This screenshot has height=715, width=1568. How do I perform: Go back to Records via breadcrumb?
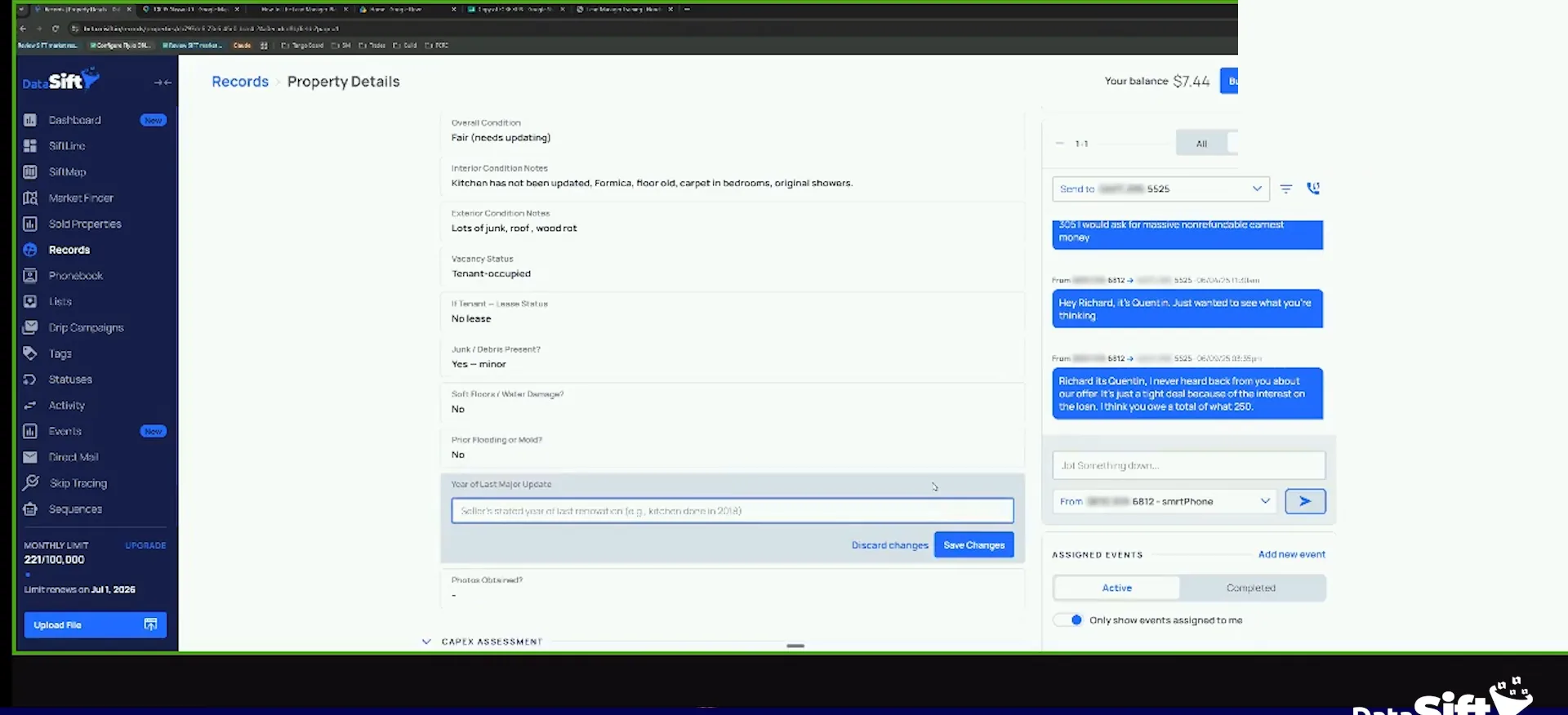click(240, 82)
